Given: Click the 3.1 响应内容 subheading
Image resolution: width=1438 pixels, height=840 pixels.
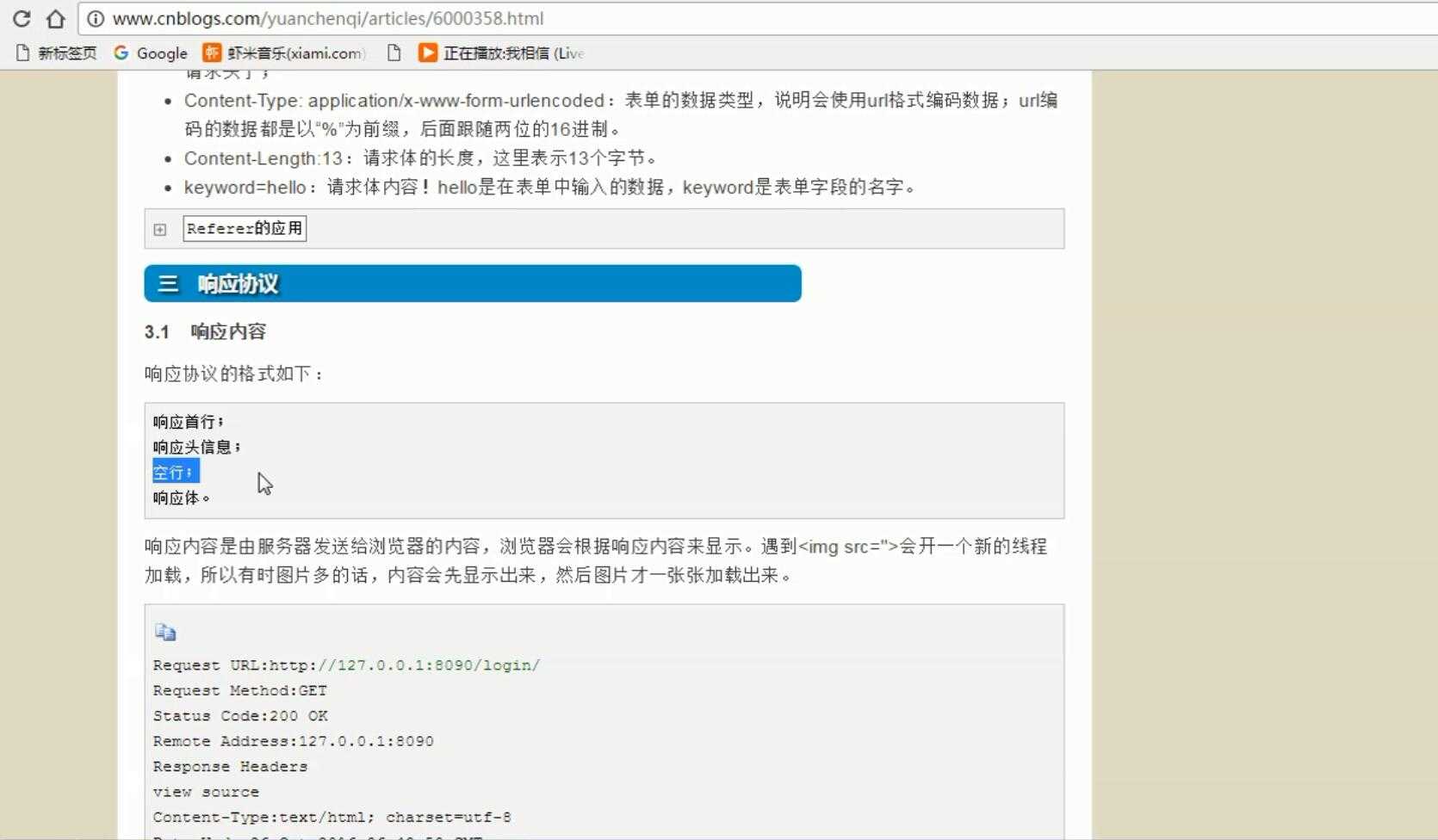Looking at the screenshot, I should pos(205,331).
